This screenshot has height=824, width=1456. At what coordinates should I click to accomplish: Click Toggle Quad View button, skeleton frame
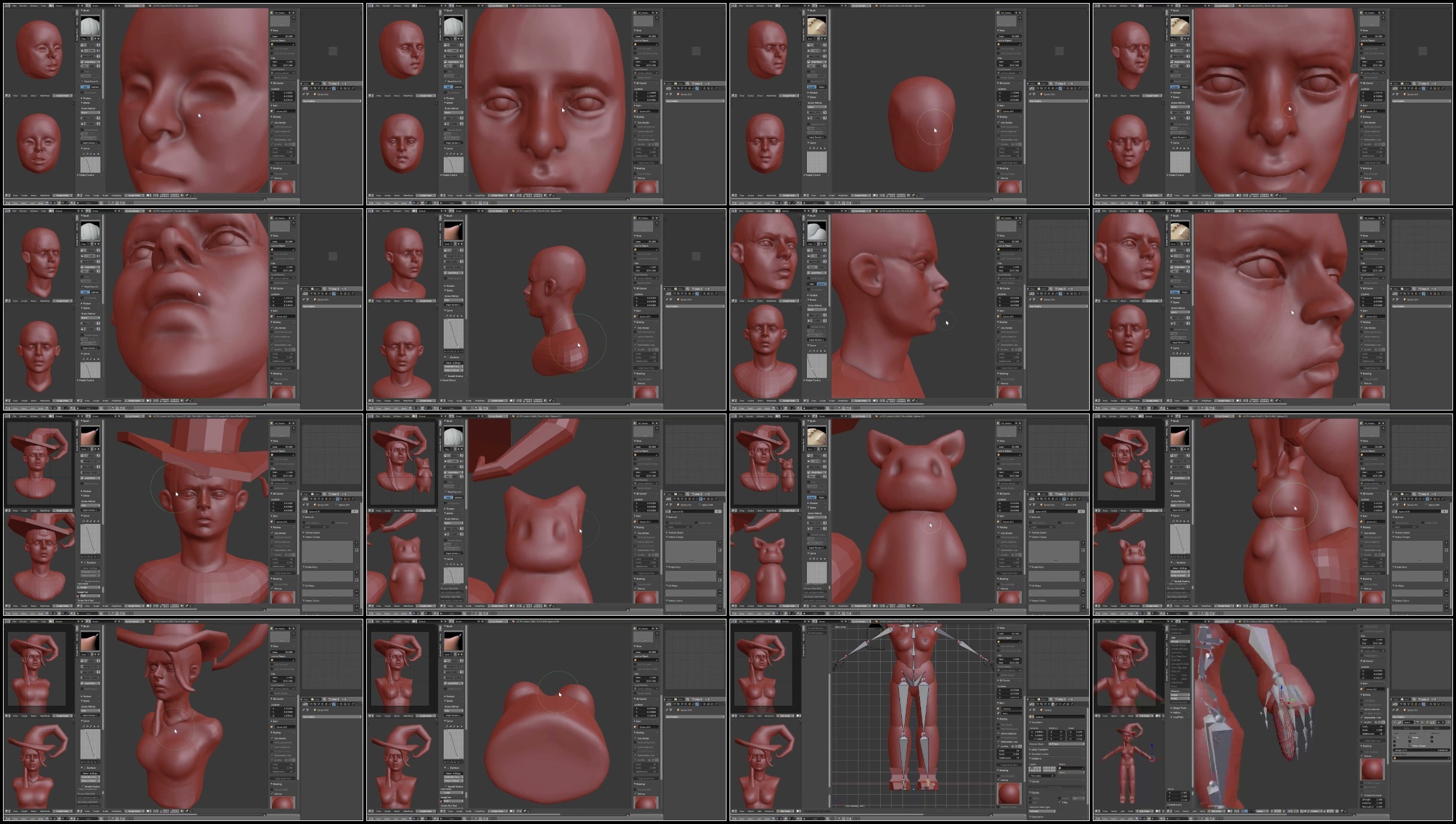tap(1009, 765)
